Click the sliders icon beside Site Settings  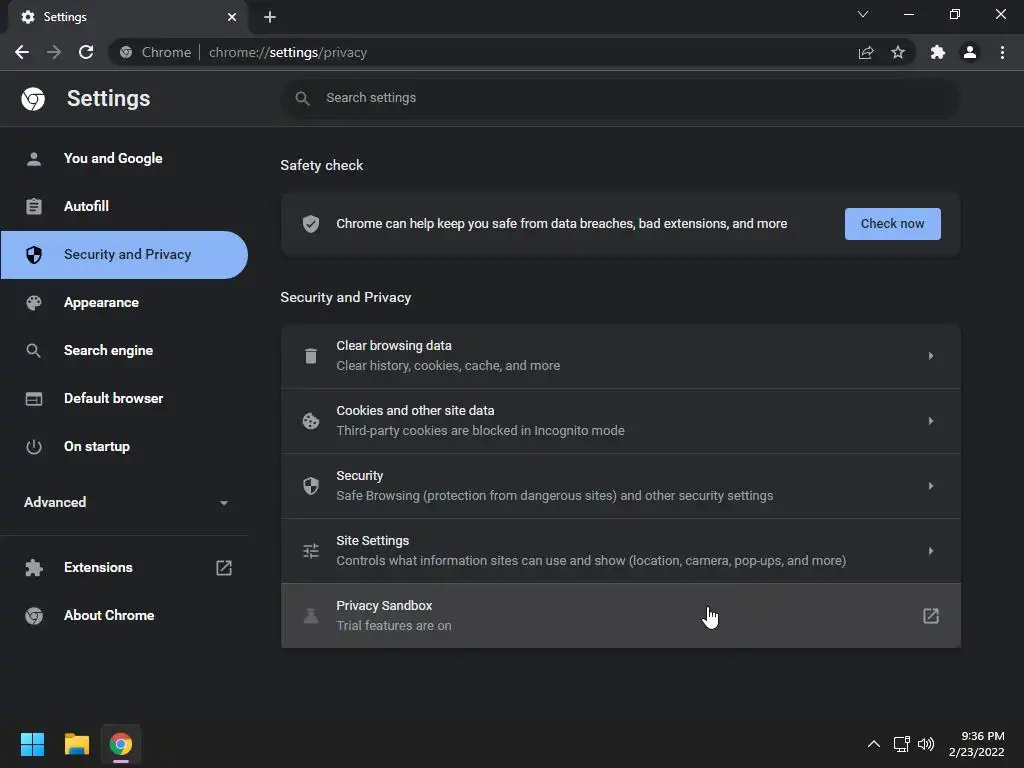[311, 551]
